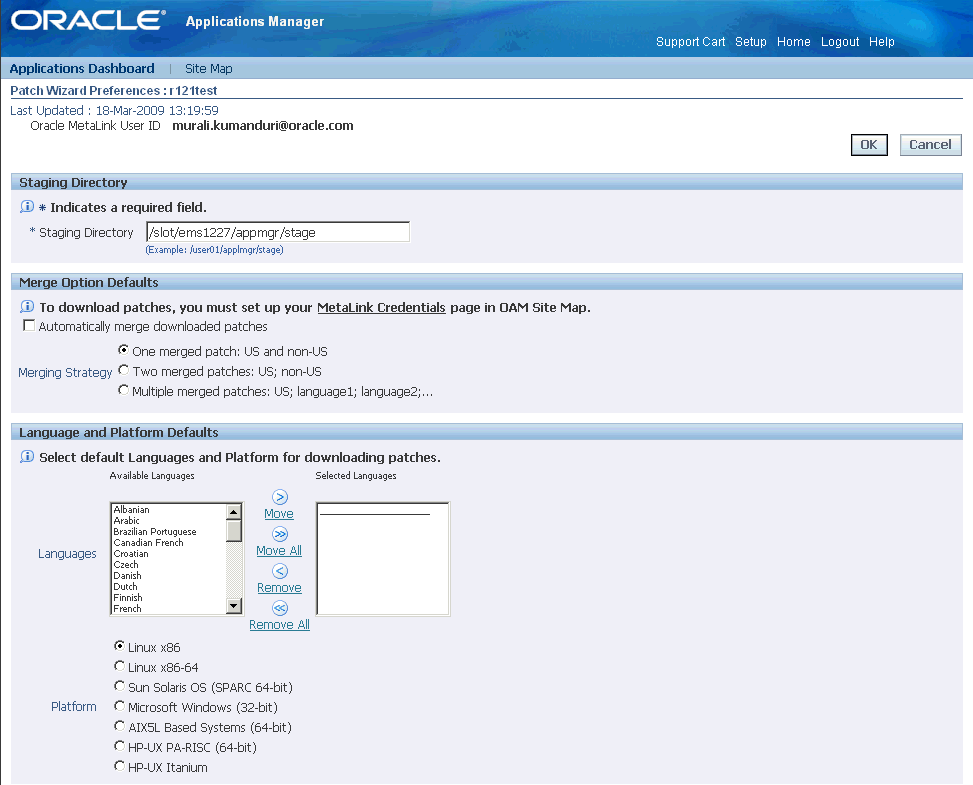Click the Cancel button
The image size is (973, 785).
[930, 145]
